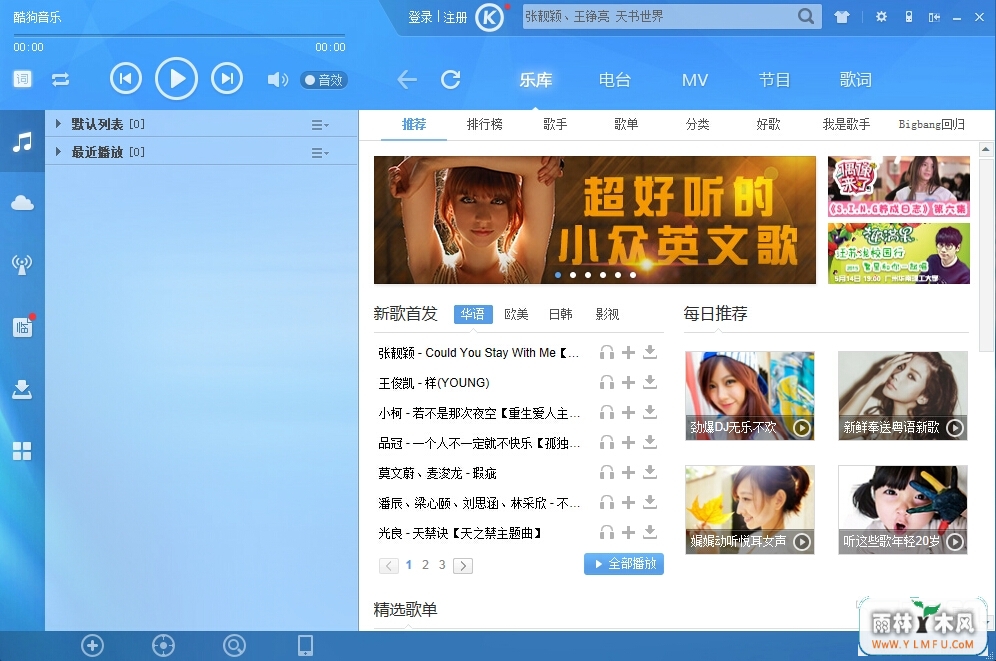The height and width of the screenshot is (661, 996).
Task: Open the radio broadcast sidebar icon
Action: coord(22,265)
